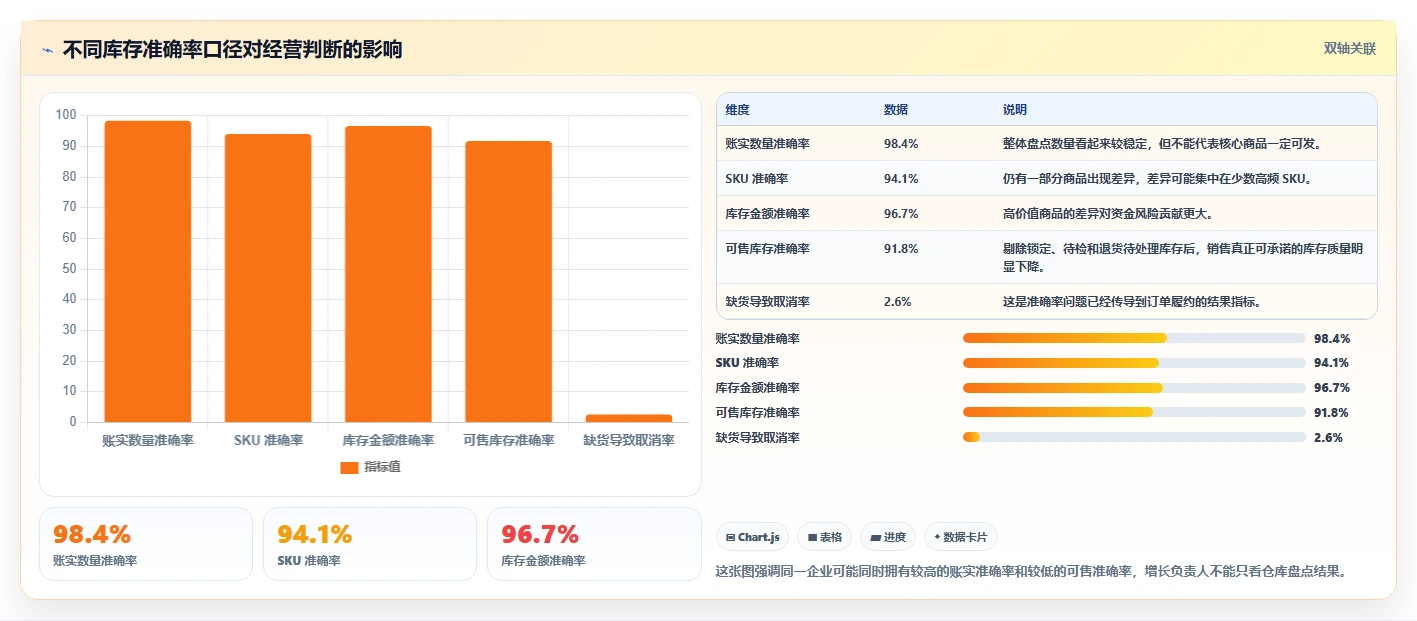Click description 高价值商品的差异对资金风险贡献更大
1417x621 pixels.
click(x=1108, y=214)
